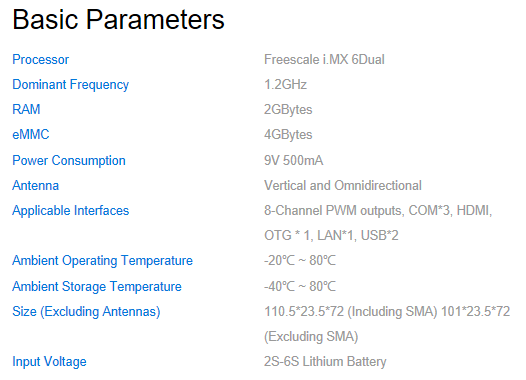Click the Ambient Storage Temperature label
Viewport: 526px width, 380px height.
tap(97, 287)
